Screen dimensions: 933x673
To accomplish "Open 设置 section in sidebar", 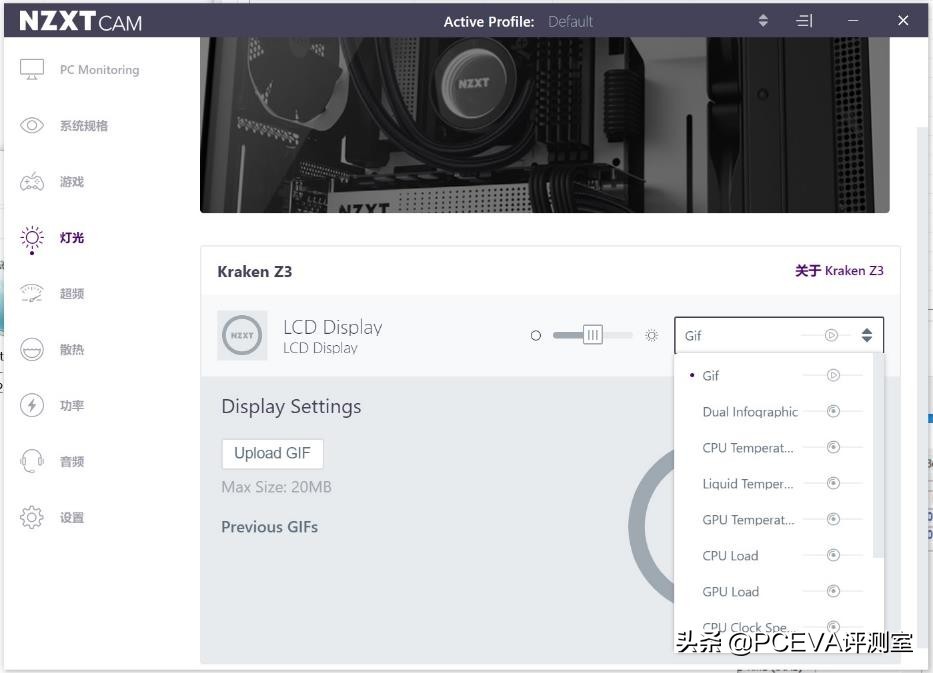I will [x=72, y=517].
